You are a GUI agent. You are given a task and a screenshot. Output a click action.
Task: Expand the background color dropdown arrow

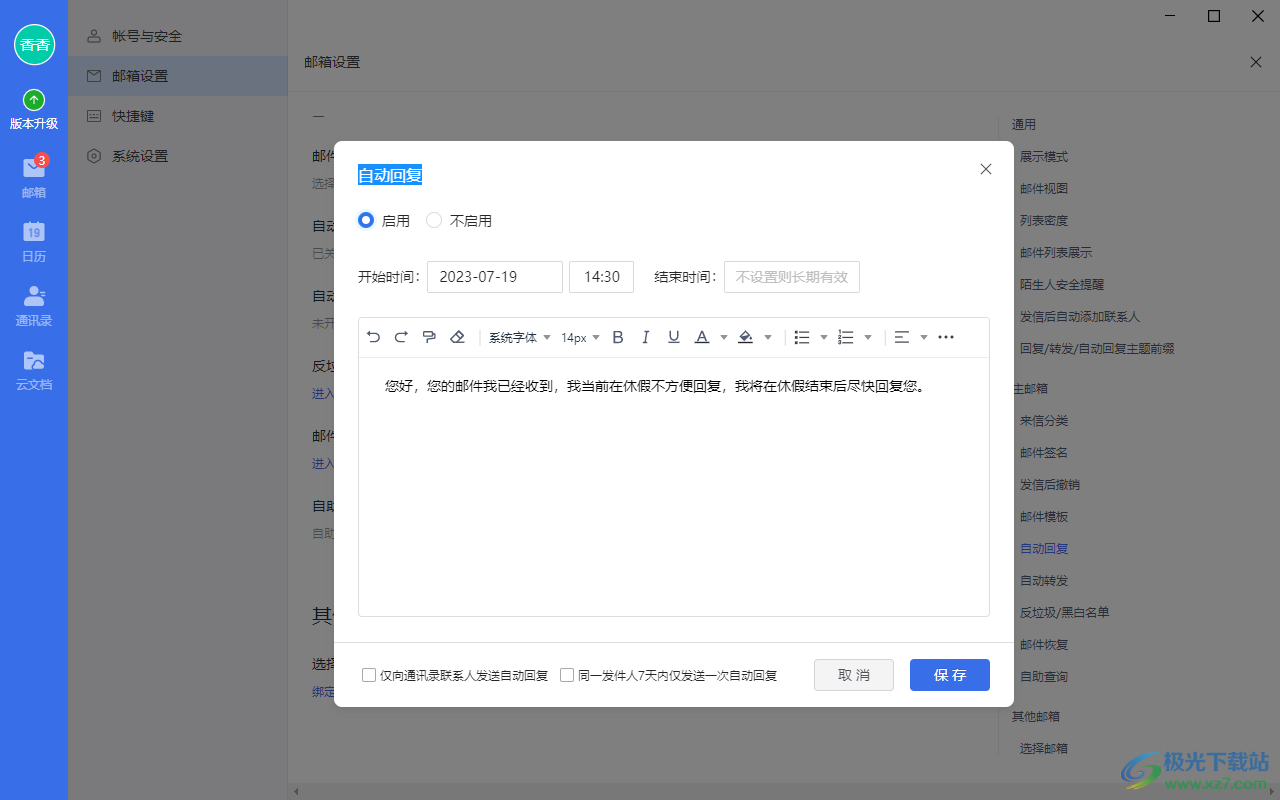pyautogui.click(x=768, y=337)
